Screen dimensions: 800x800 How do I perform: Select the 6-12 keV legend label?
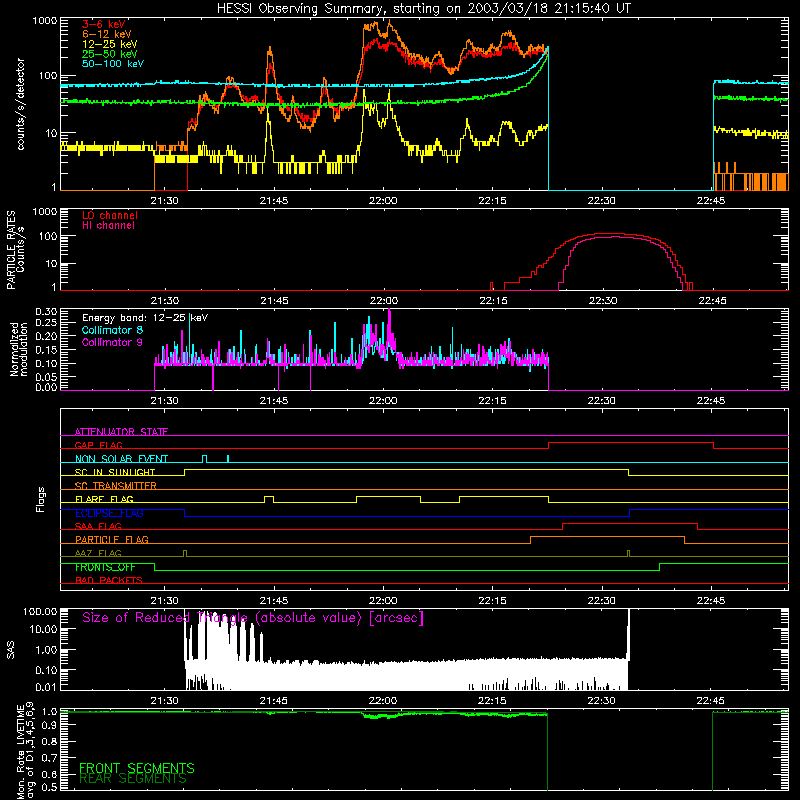(x=107, y=34)
